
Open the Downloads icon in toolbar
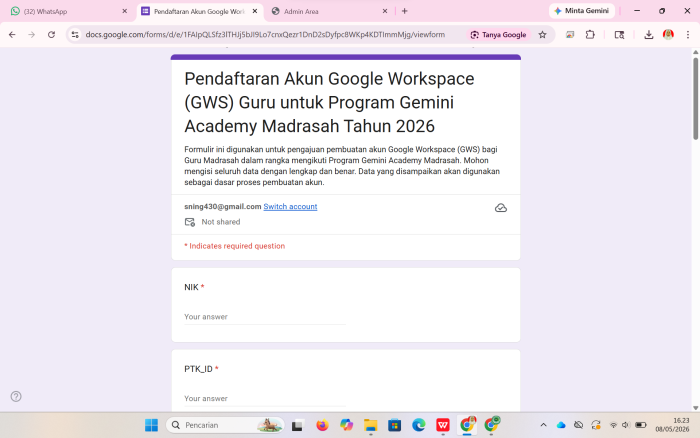649,34
